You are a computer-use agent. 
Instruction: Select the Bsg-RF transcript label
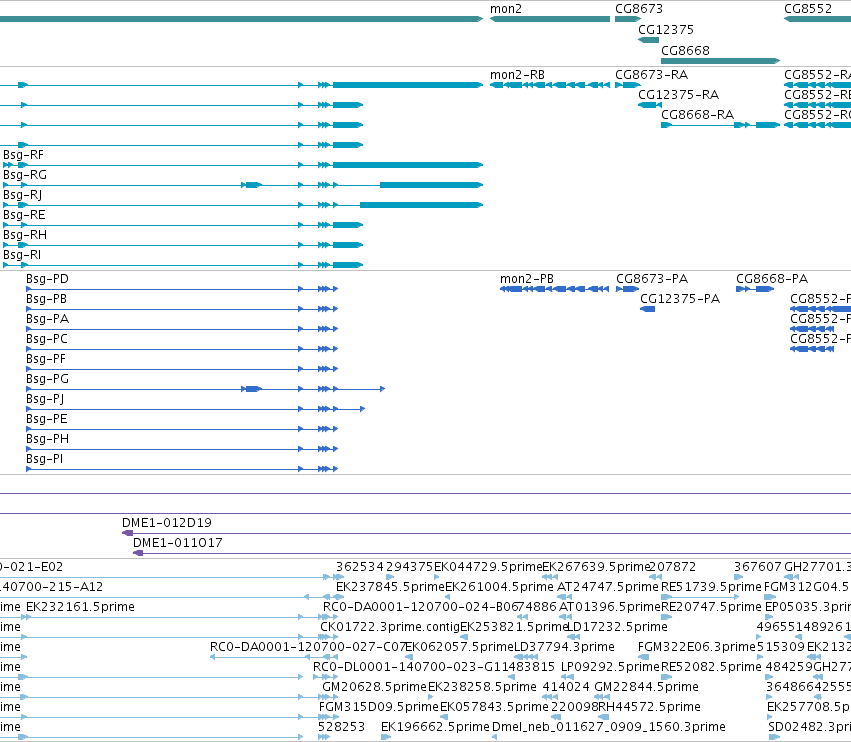click(x=23, y=155)
